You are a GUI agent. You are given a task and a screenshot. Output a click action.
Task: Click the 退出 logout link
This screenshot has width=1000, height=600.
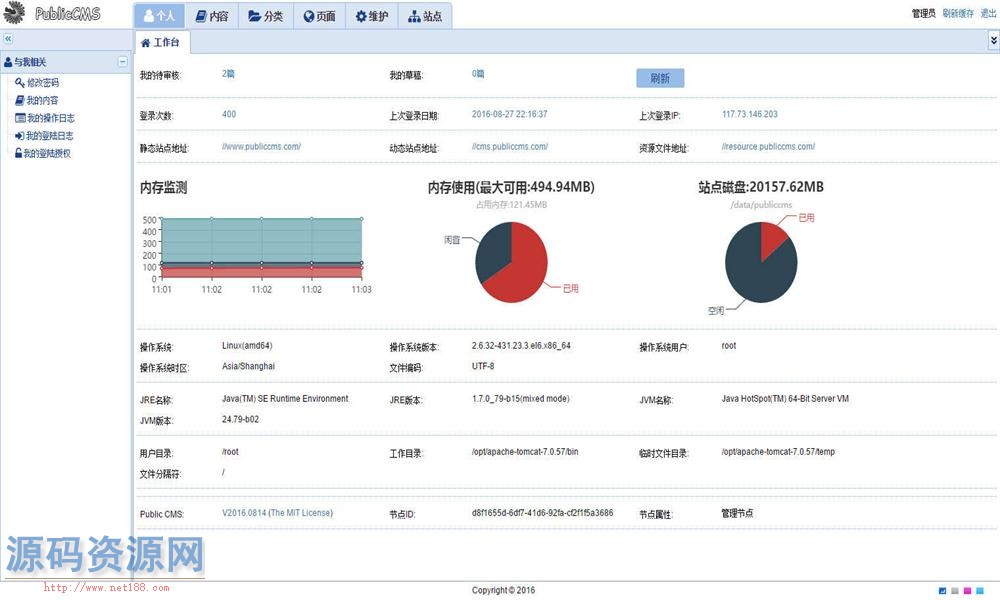click(988, 14)
